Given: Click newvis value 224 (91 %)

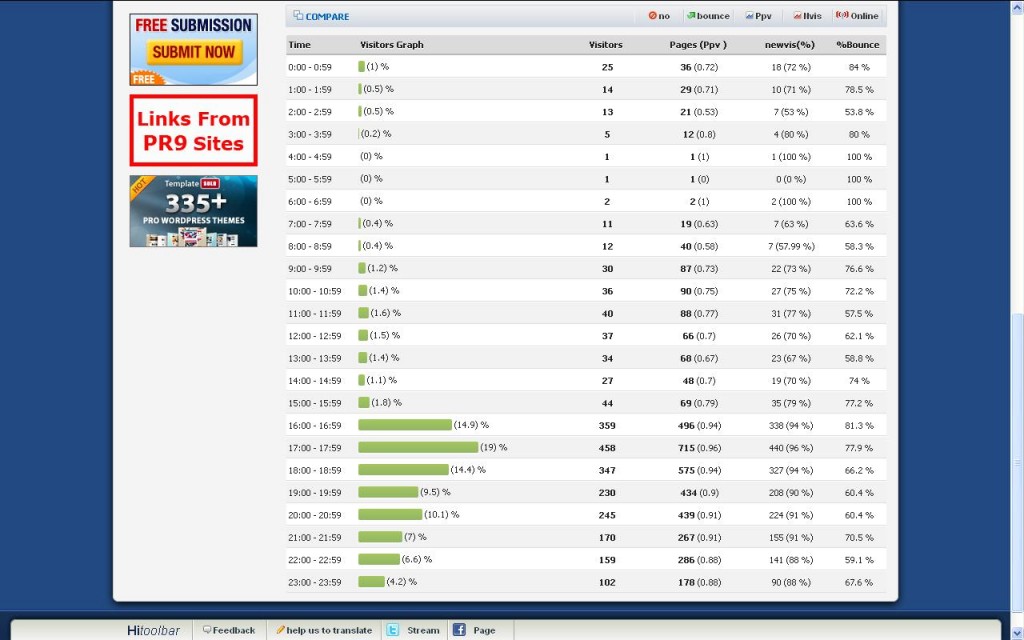Looking at the screenshot, I should pos(790,515).
